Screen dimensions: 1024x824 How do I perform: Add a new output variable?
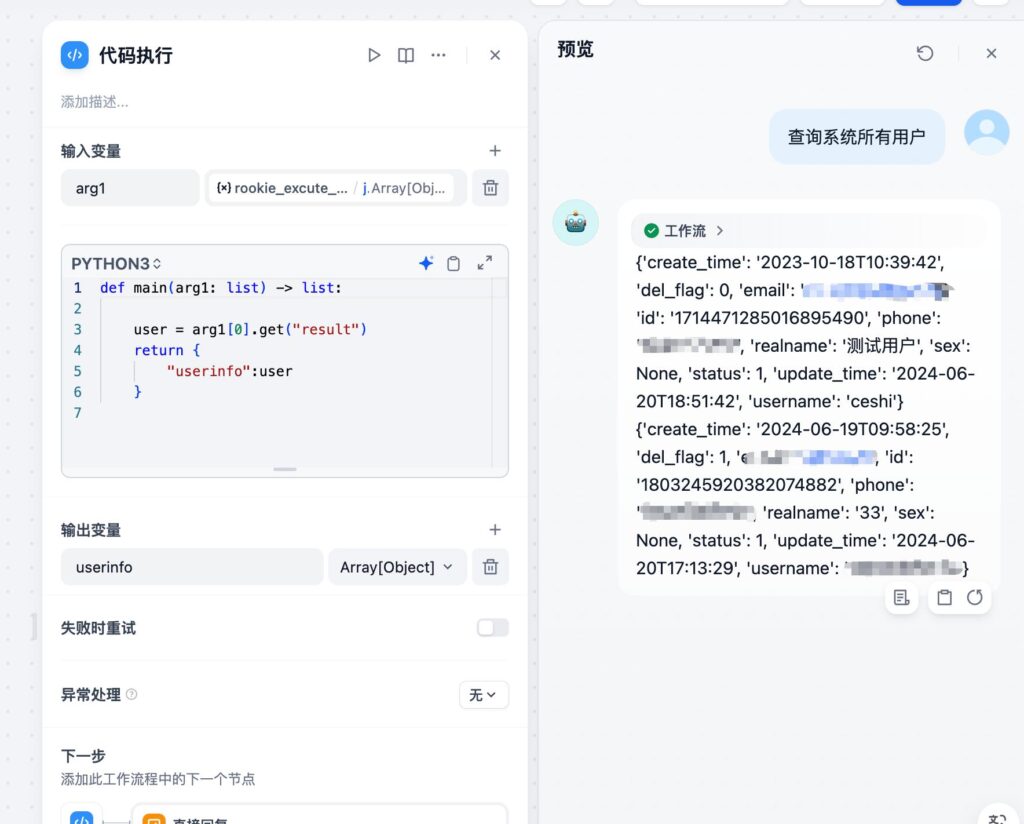(x=494, y=530)
